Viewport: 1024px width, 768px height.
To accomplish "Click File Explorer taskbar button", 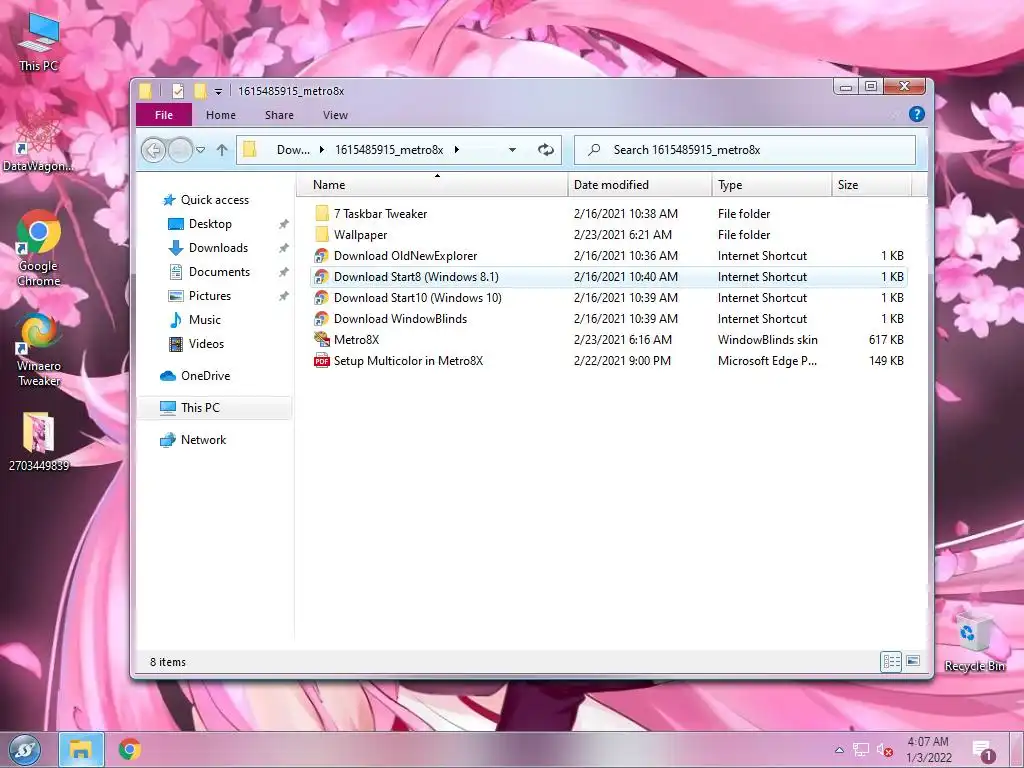I will pyautogui.click(x=81, y=750).
